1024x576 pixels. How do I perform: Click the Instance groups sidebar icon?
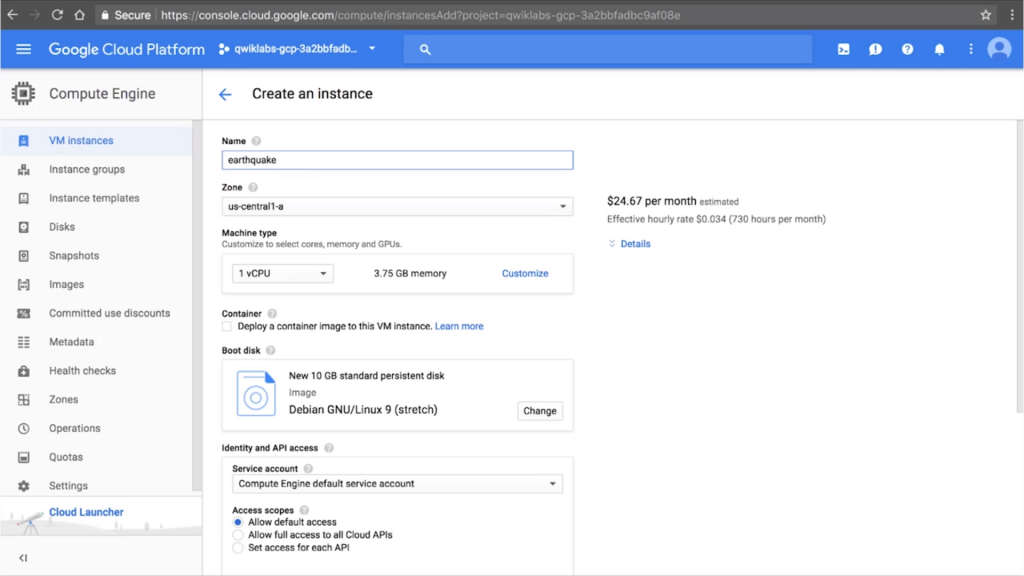24,169
